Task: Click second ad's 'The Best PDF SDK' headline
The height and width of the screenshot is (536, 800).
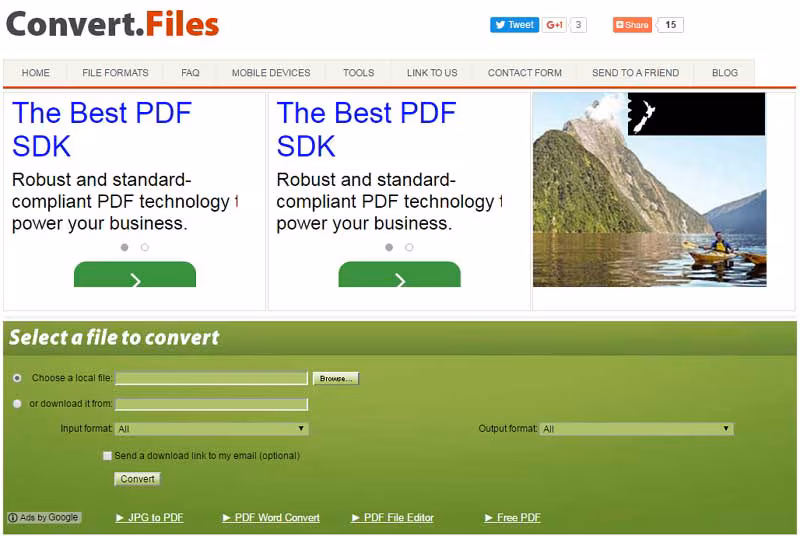Action: click(366, 129)
